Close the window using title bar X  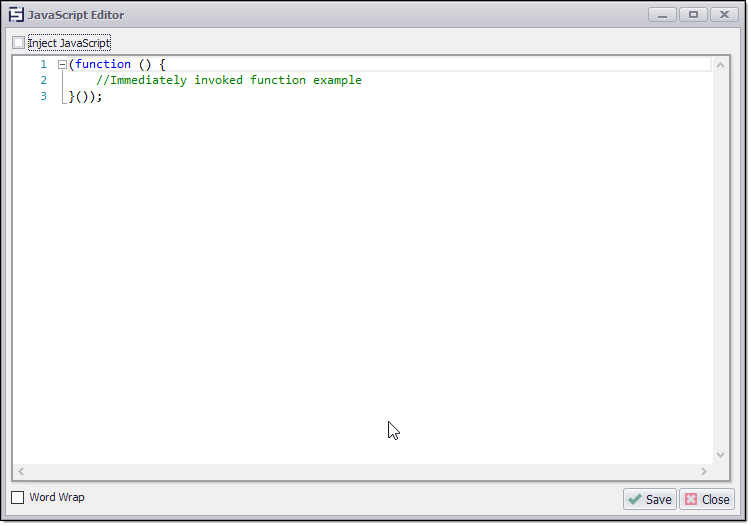coord(724,15)
